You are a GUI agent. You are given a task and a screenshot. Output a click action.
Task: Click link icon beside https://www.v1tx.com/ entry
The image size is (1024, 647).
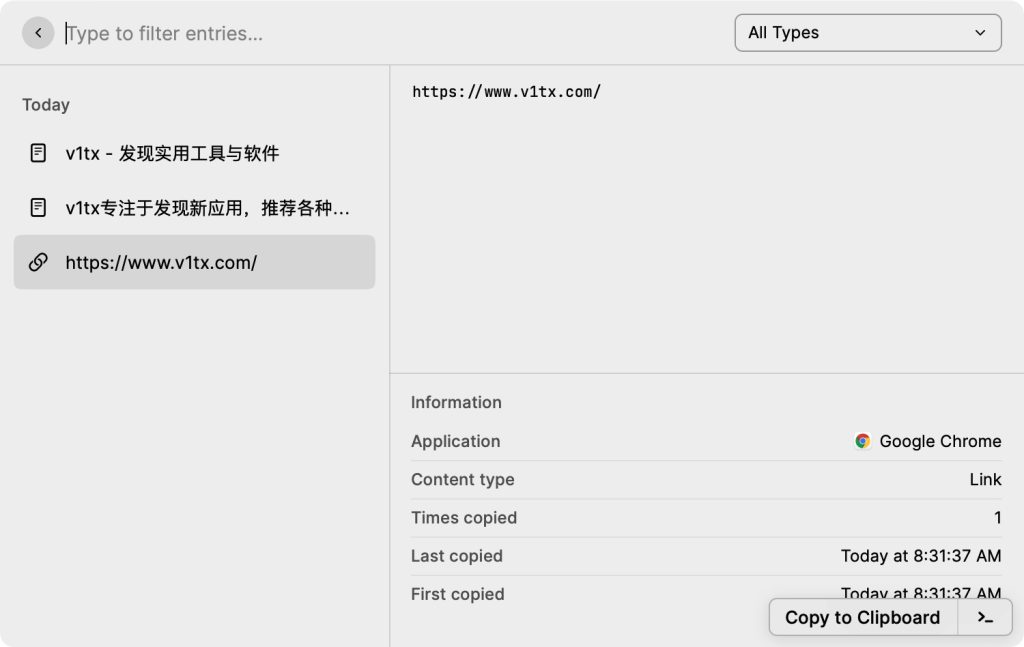(x=38, y=262)
